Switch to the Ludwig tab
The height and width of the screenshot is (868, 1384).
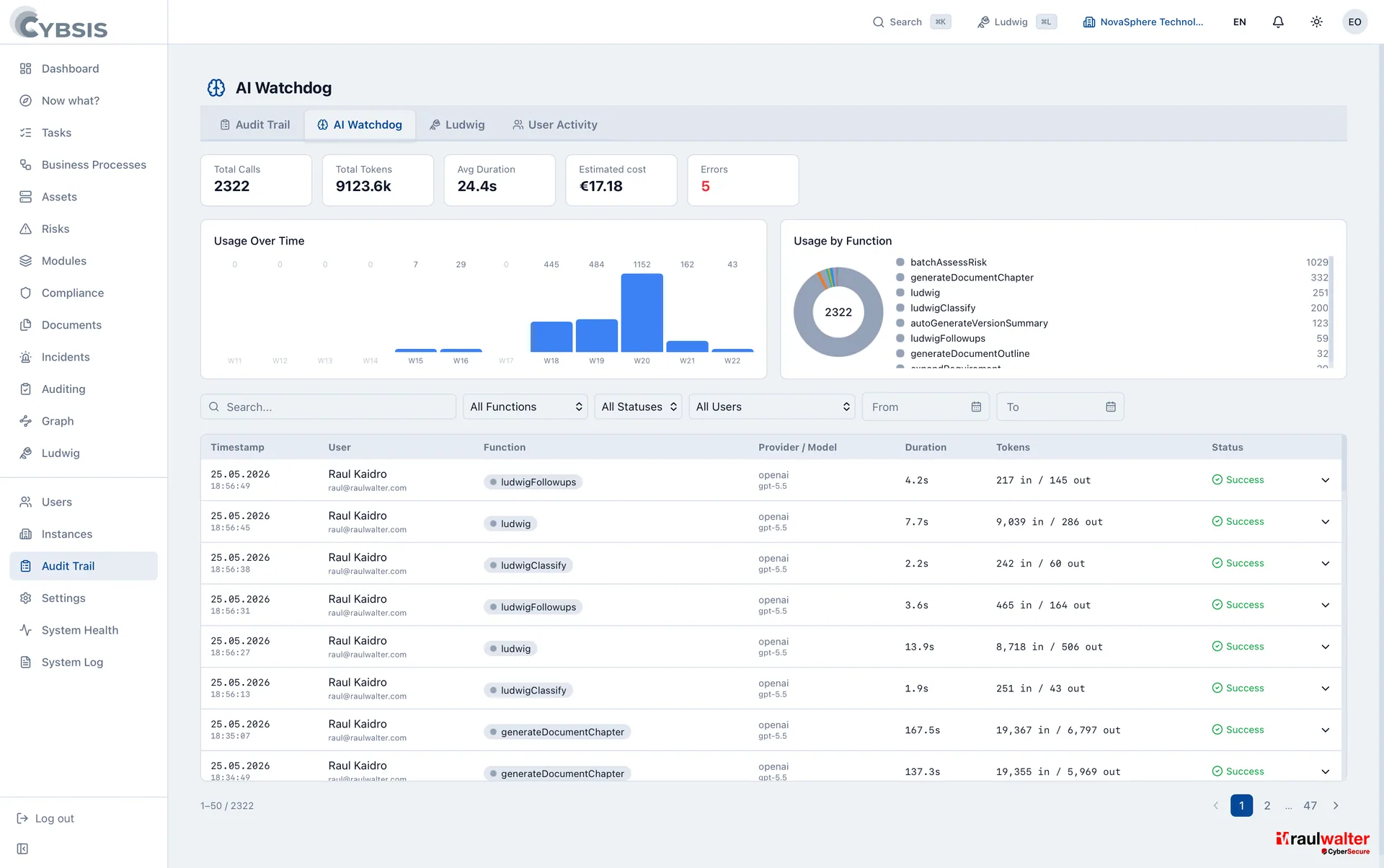click(457, 125)
